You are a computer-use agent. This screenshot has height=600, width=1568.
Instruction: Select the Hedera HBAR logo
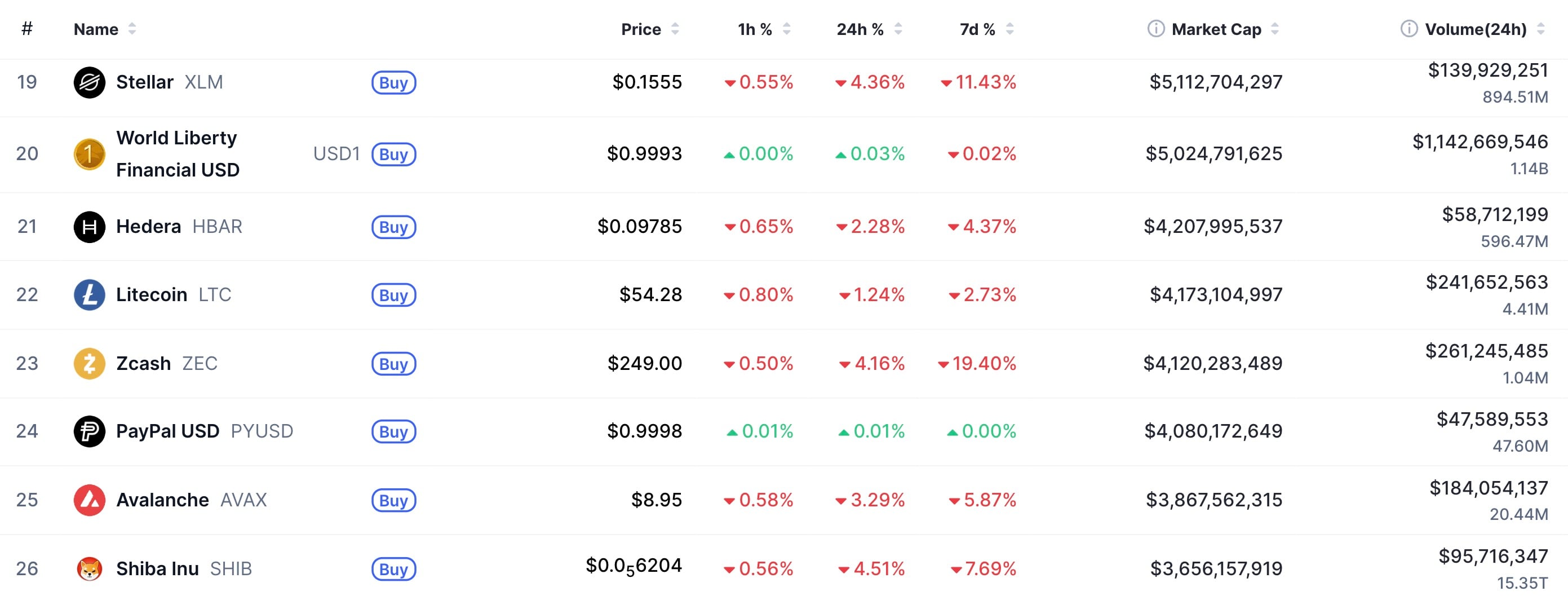(90, 226)
